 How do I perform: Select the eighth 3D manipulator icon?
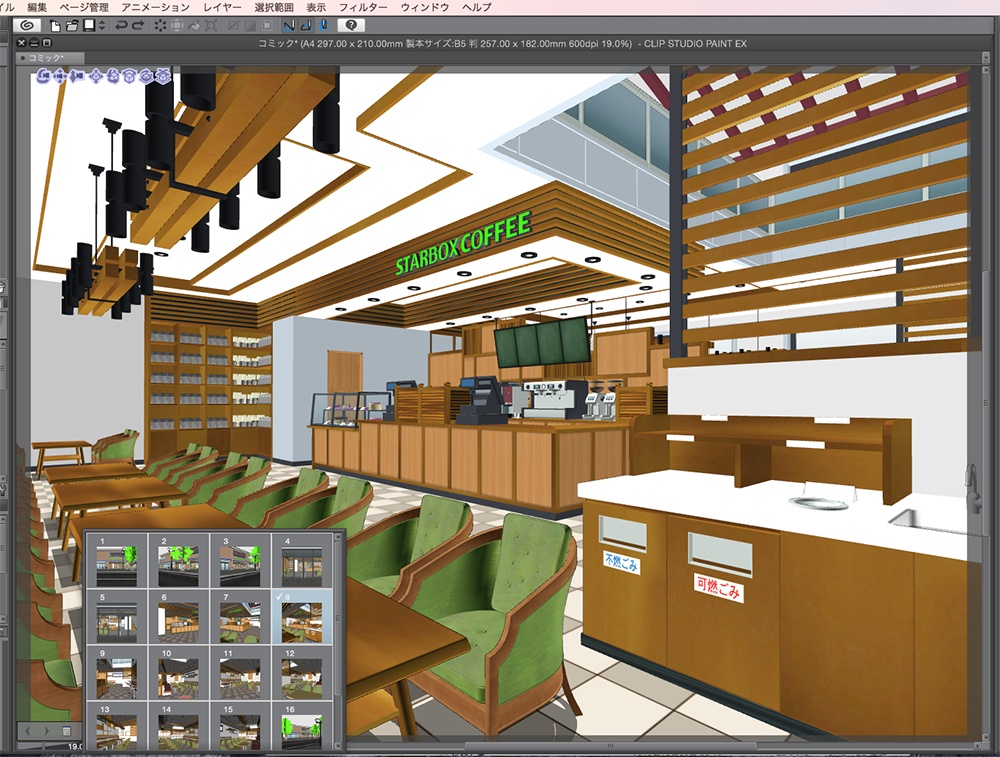pyautogui.click(x=163, y=77)
